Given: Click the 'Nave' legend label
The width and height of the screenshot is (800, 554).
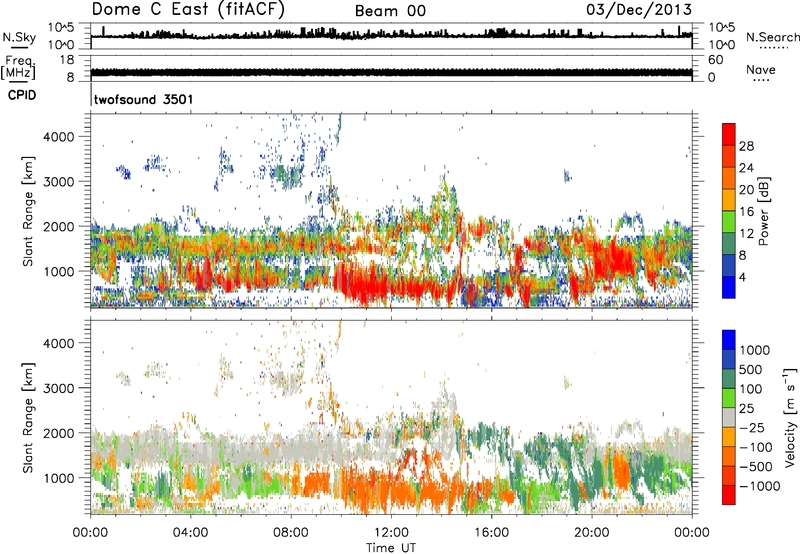Looking at the screenshot, I should point(761,69).
